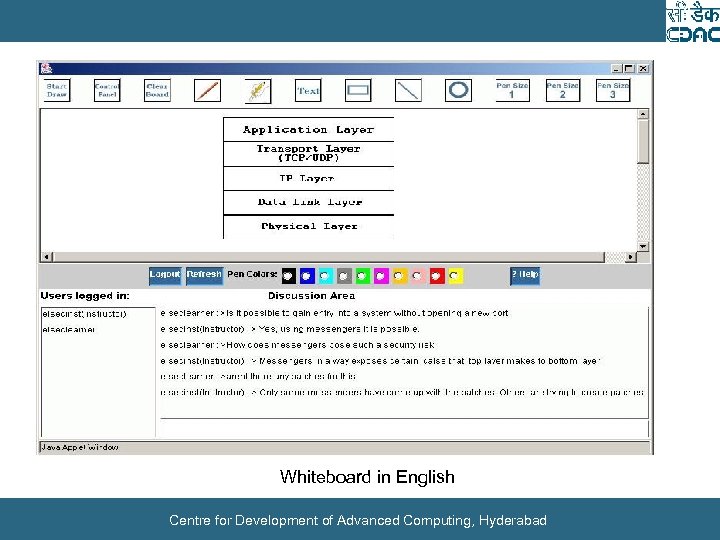Maximize the whiteboard applet window
This screenshot has width=720, height=540.
pos(629,68)
